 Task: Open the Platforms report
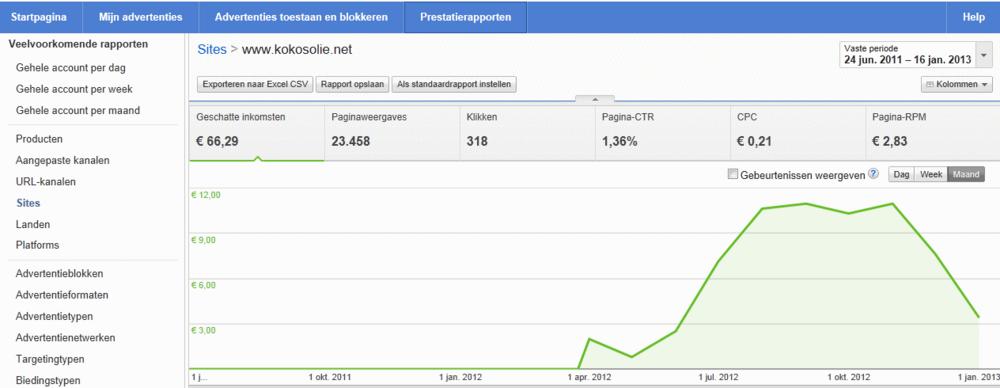[x=37, y=244]
